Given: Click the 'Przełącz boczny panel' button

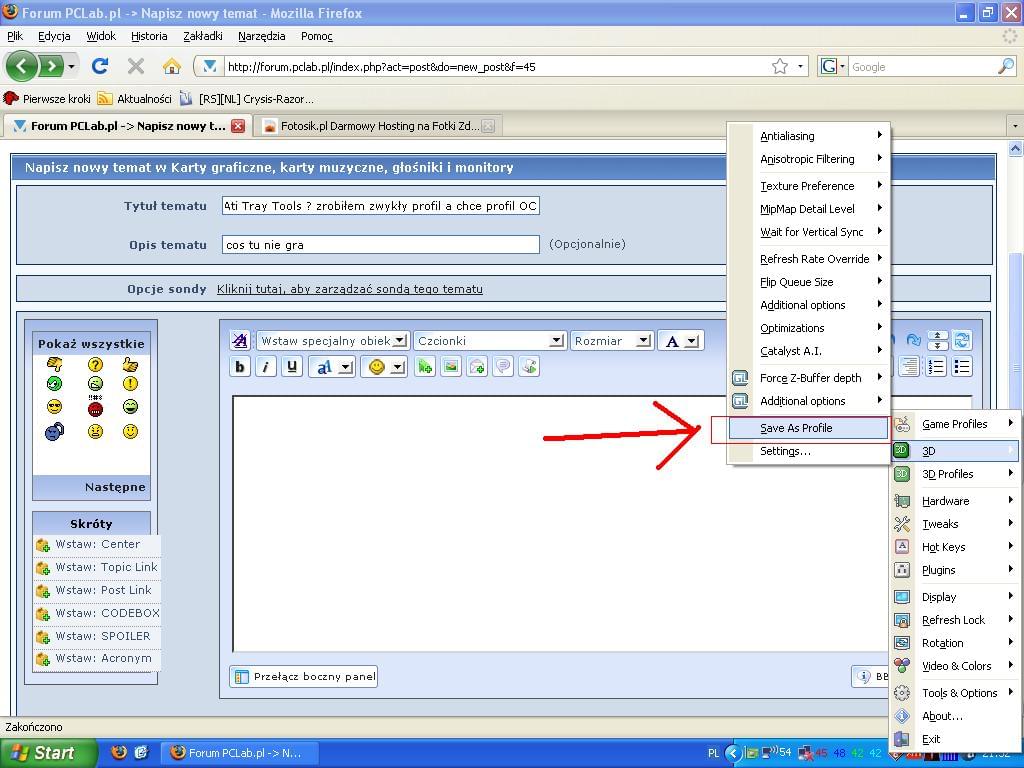Looking at the screenshot, I should point(304,676).
